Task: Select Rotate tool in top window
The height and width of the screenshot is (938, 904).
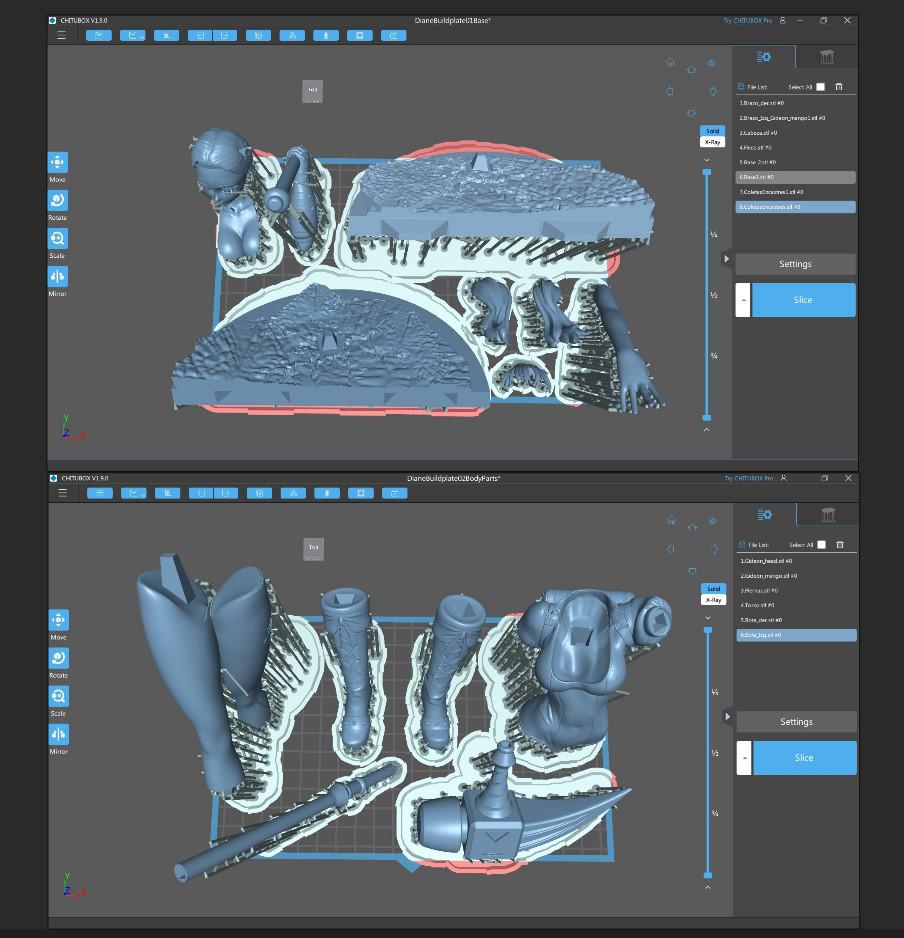Action: click(57, 200)
